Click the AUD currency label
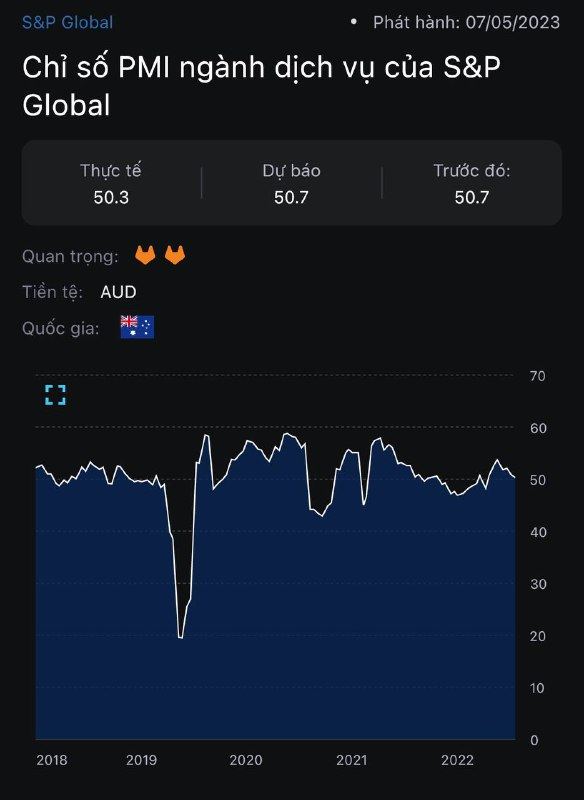 point(118,292)
